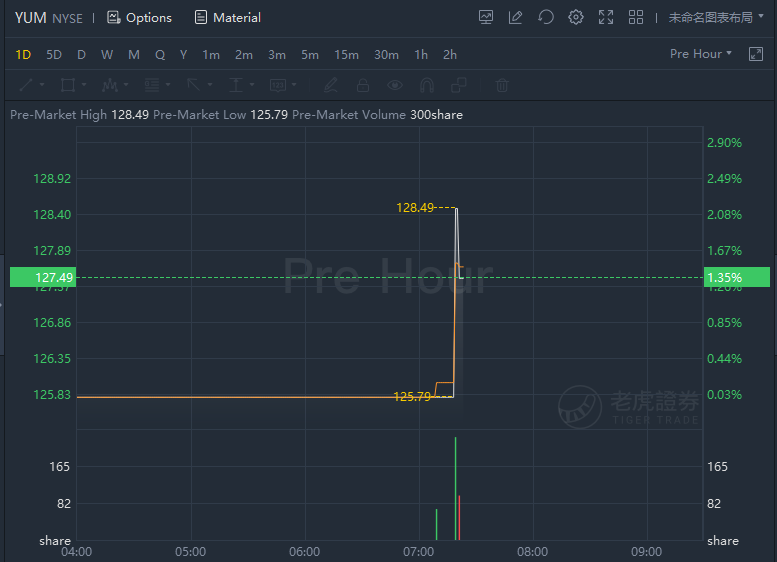Select the 123 text annotation tool
Screen dimensions: 777x562
(278, 85)
